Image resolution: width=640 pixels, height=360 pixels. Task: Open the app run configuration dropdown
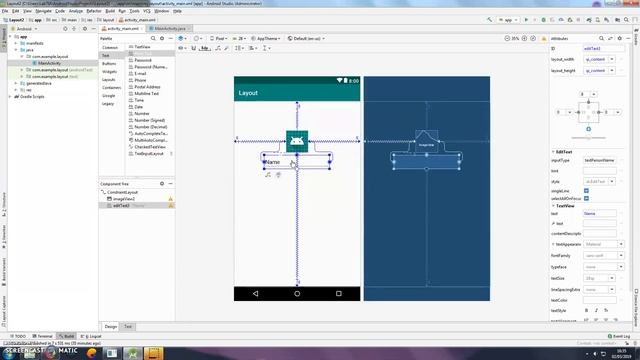point(508,20)
